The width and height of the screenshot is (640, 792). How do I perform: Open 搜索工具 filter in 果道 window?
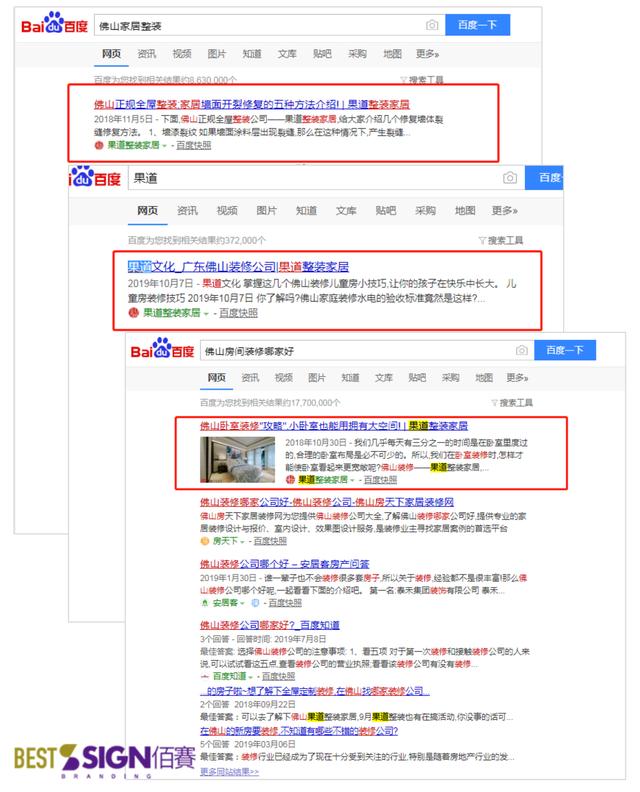501,240
